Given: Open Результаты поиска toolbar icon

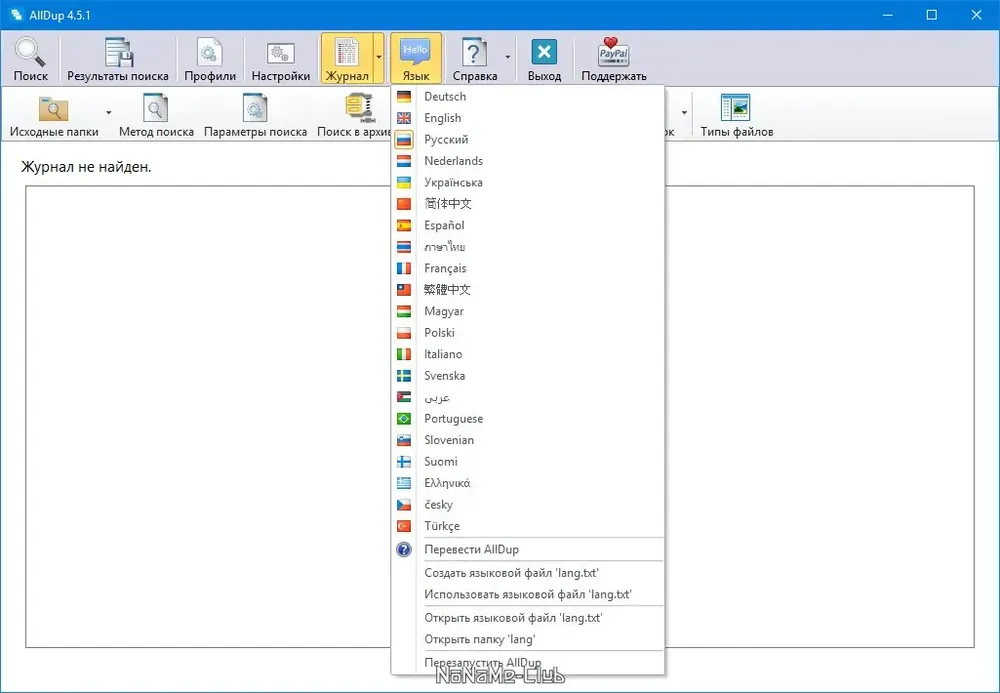Looking at the screenshot, I should (118, 52).
